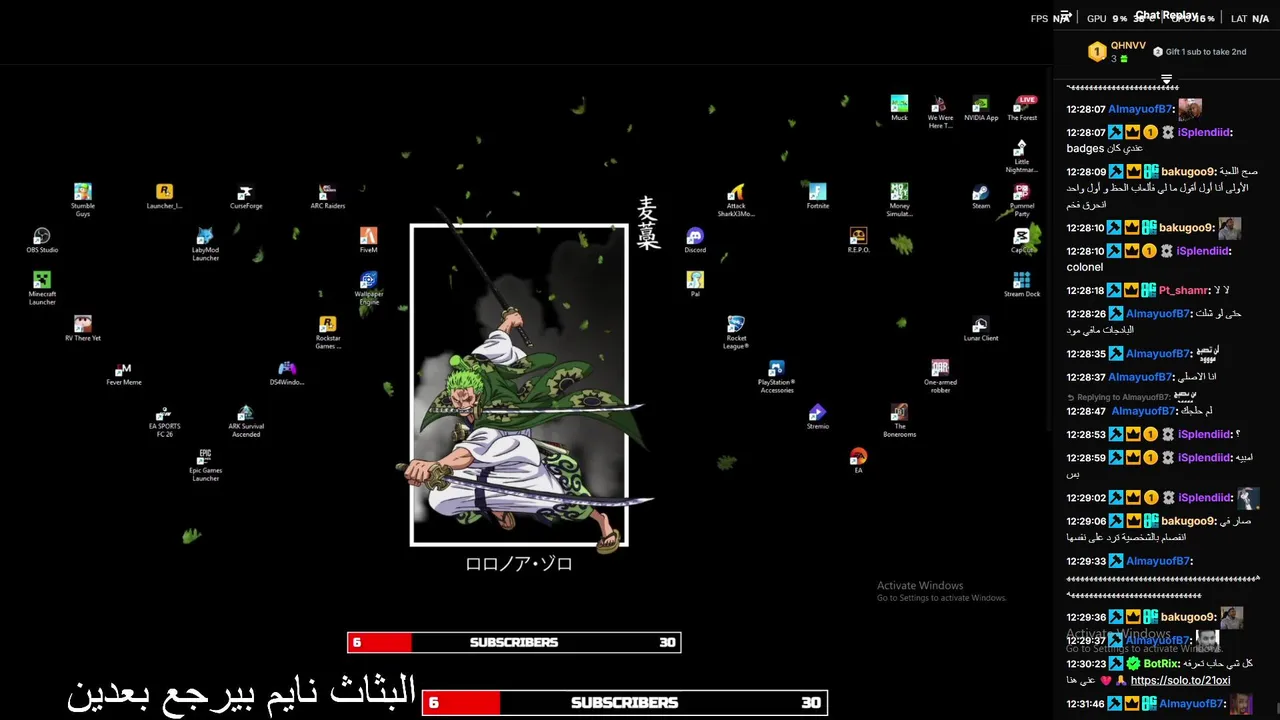This screenshot has width=1280, height=720.
Task: Click the Chat Replay header title
Action: click(1167, 15)
